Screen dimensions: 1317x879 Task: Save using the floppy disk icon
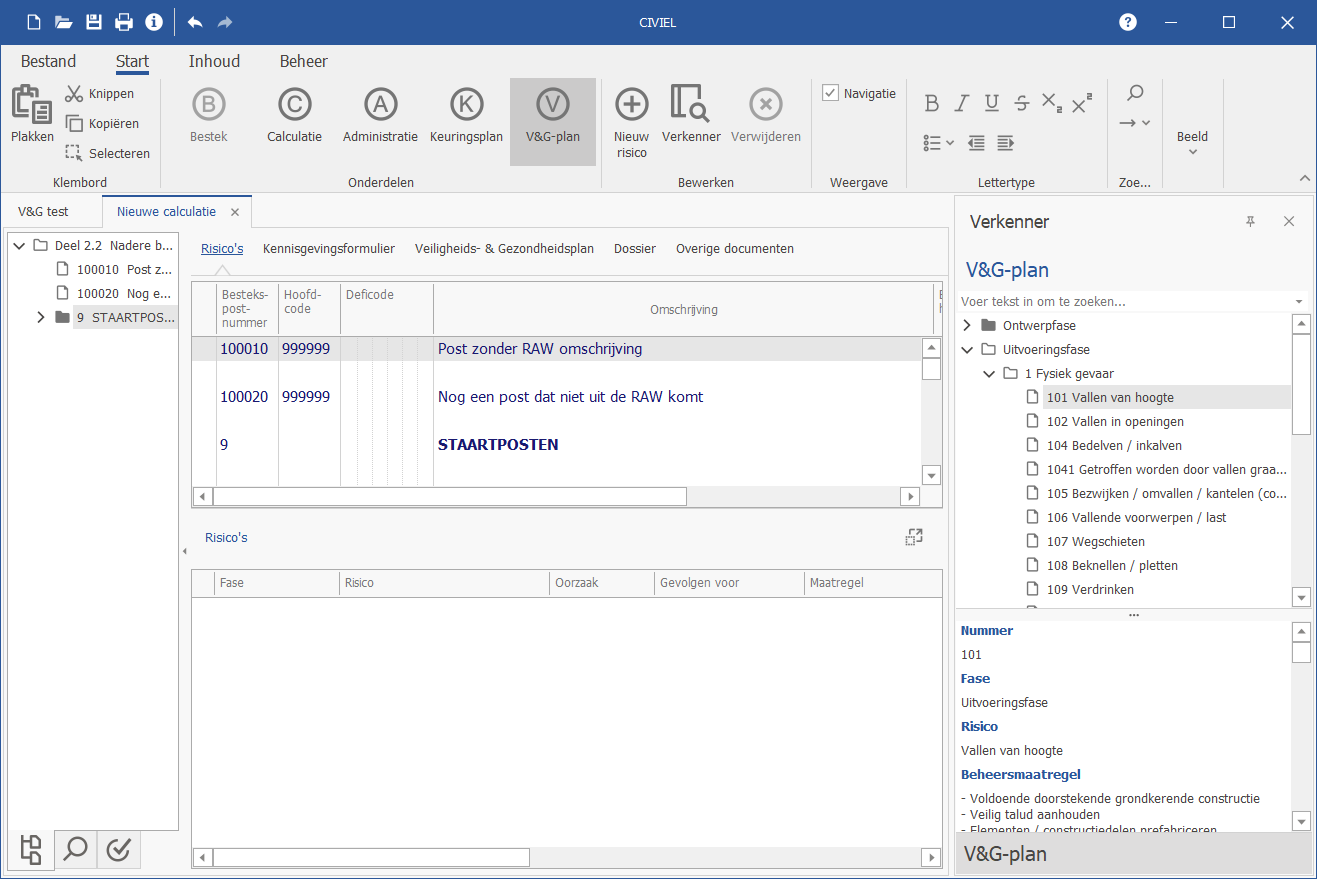(94, 22)
